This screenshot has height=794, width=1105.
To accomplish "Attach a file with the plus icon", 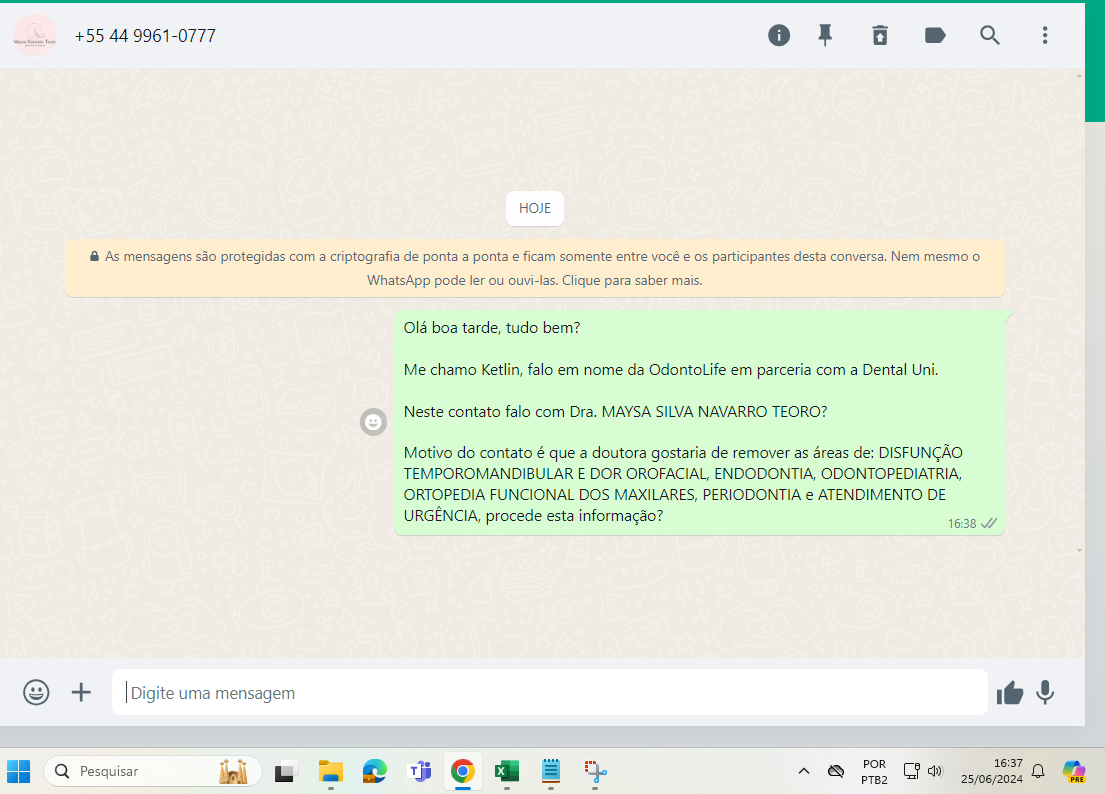I will (x=81, y=693).
